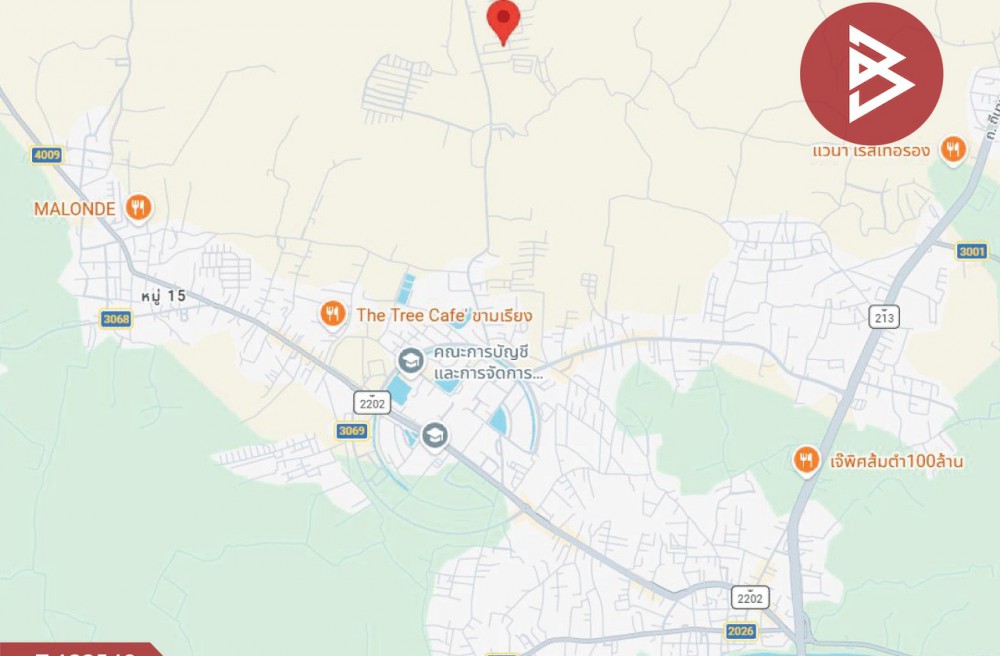Select the route 4009 road shield
Image resolution: width=1000 pixels, height=656 pixels.
[47, 155]
